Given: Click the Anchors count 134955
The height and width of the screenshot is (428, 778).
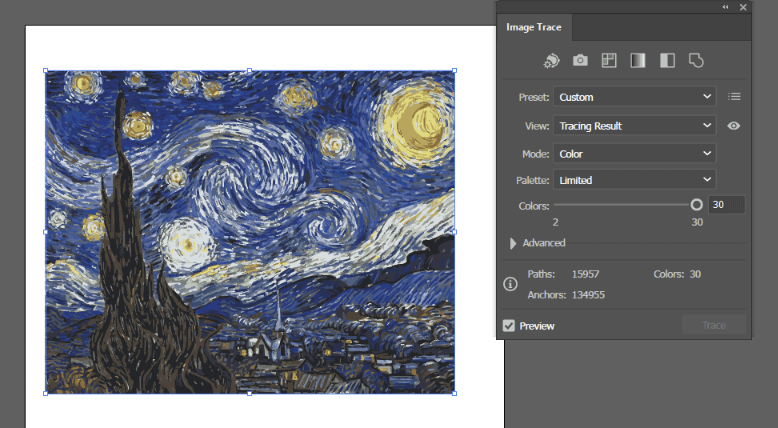Looking at the screenshot, I should click(588, 295).
